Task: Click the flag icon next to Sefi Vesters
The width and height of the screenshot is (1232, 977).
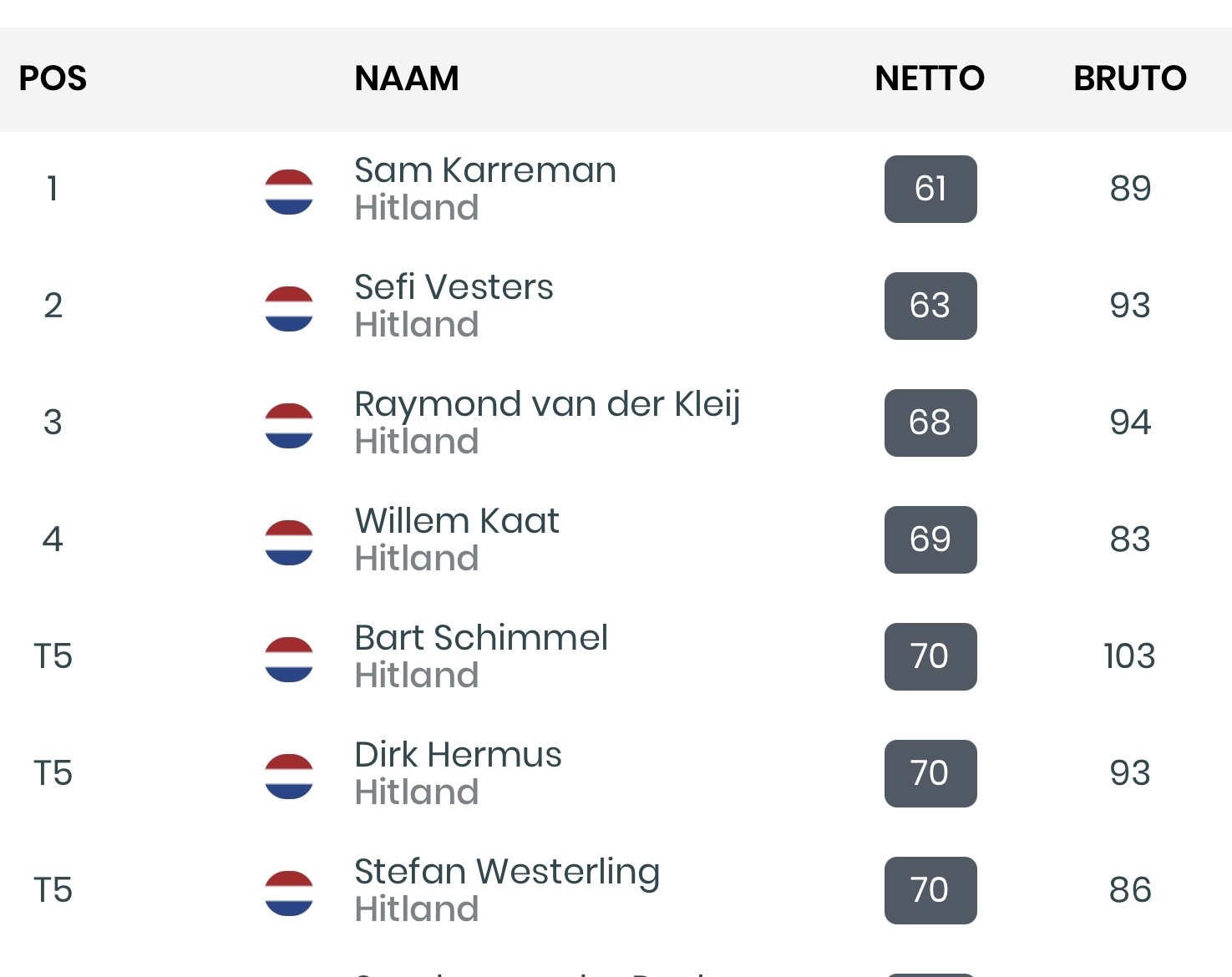Action: 289,309
